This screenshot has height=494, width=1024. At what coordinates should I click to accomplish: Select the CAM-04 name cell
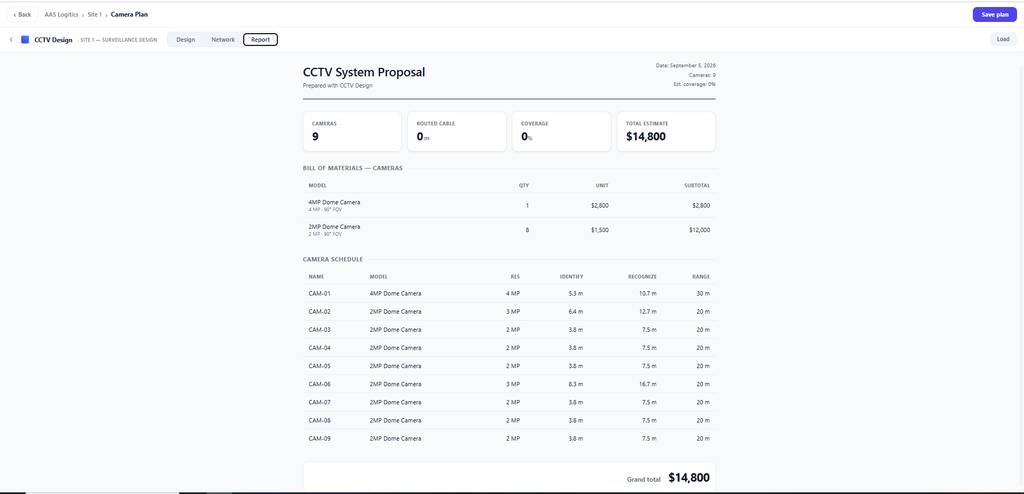319,348
